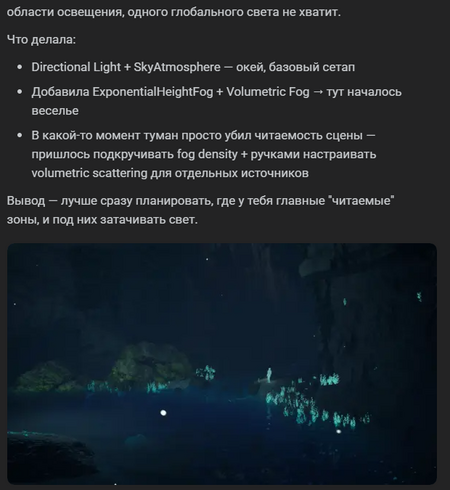Image resolution: width=450 pixels, height=490 pixels.
Task: Click the 'volumetric scattering' phrase
Action: click(89, 173)
